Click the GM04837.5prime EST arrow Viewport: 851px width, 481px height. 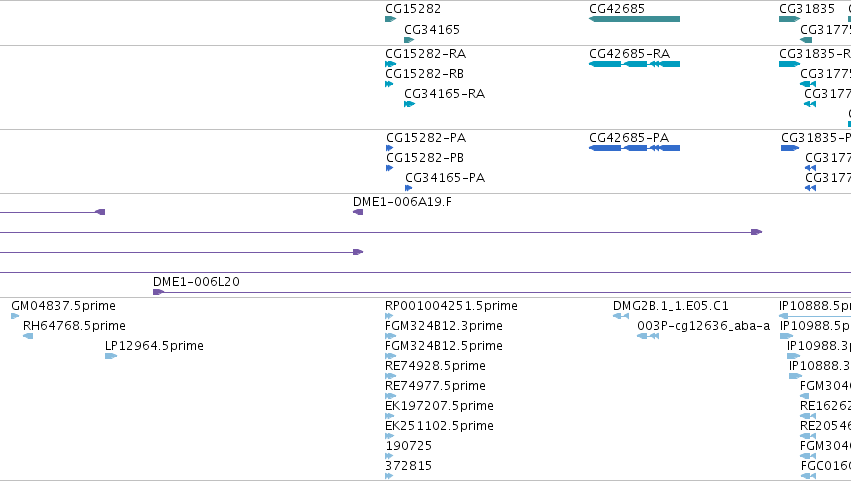[15, 316]
